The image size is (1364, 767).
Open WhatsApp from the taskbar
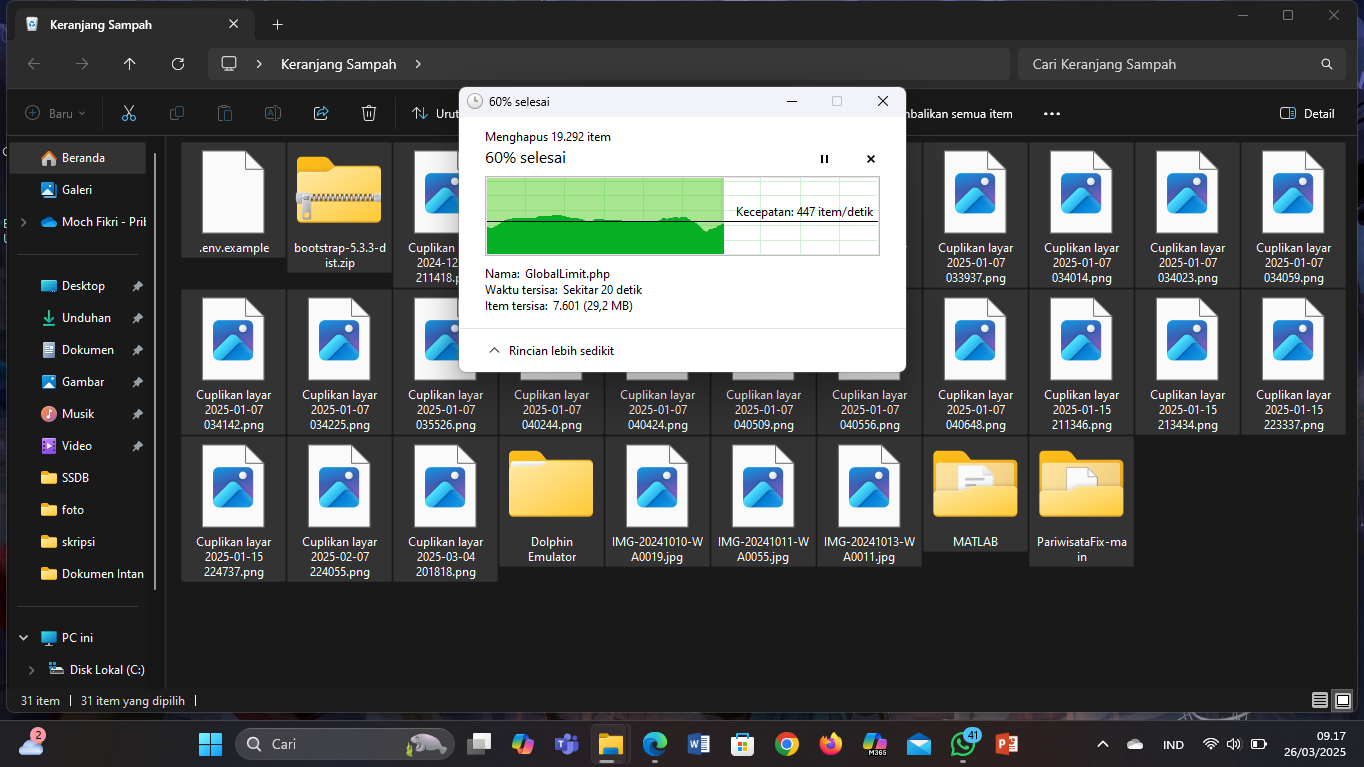coord(963,744)
